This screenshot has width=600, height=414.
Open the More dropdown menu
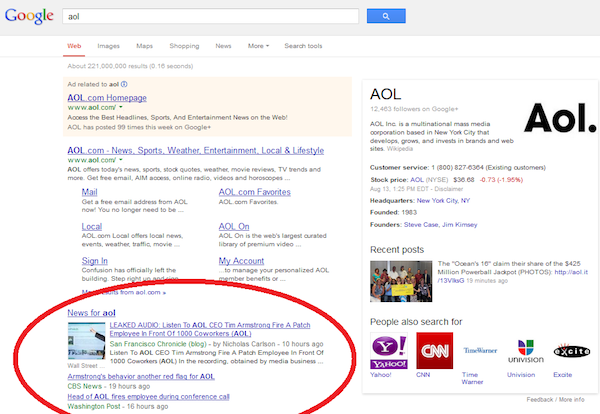258,46
